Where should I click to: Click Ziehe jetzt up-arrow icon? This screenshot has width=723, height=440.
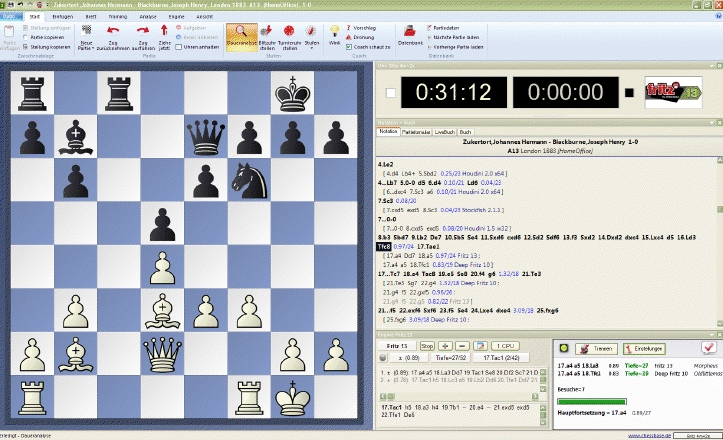click(x=164, y=30)
